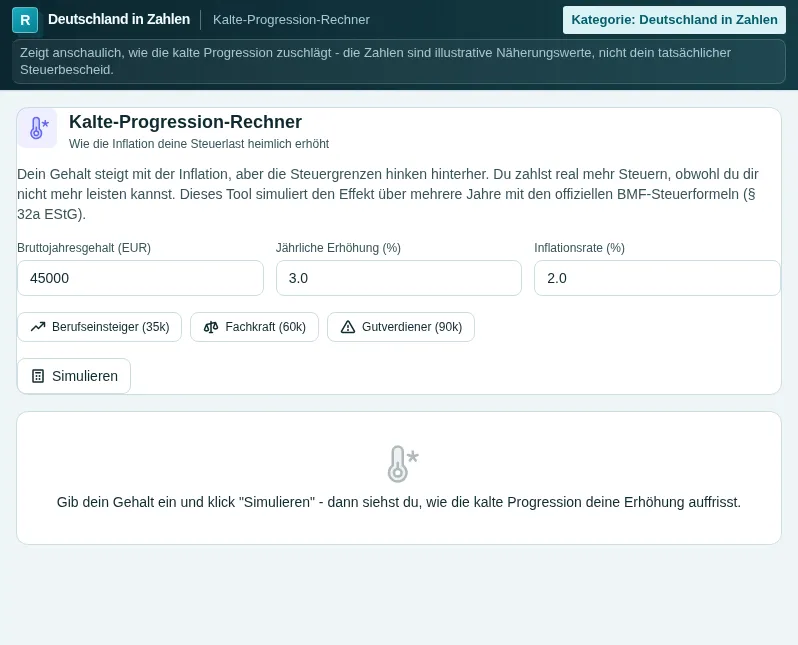
Task: Click the hint text 'Gib dein Gehalt ein und klick'
Action: pos(398,502)
